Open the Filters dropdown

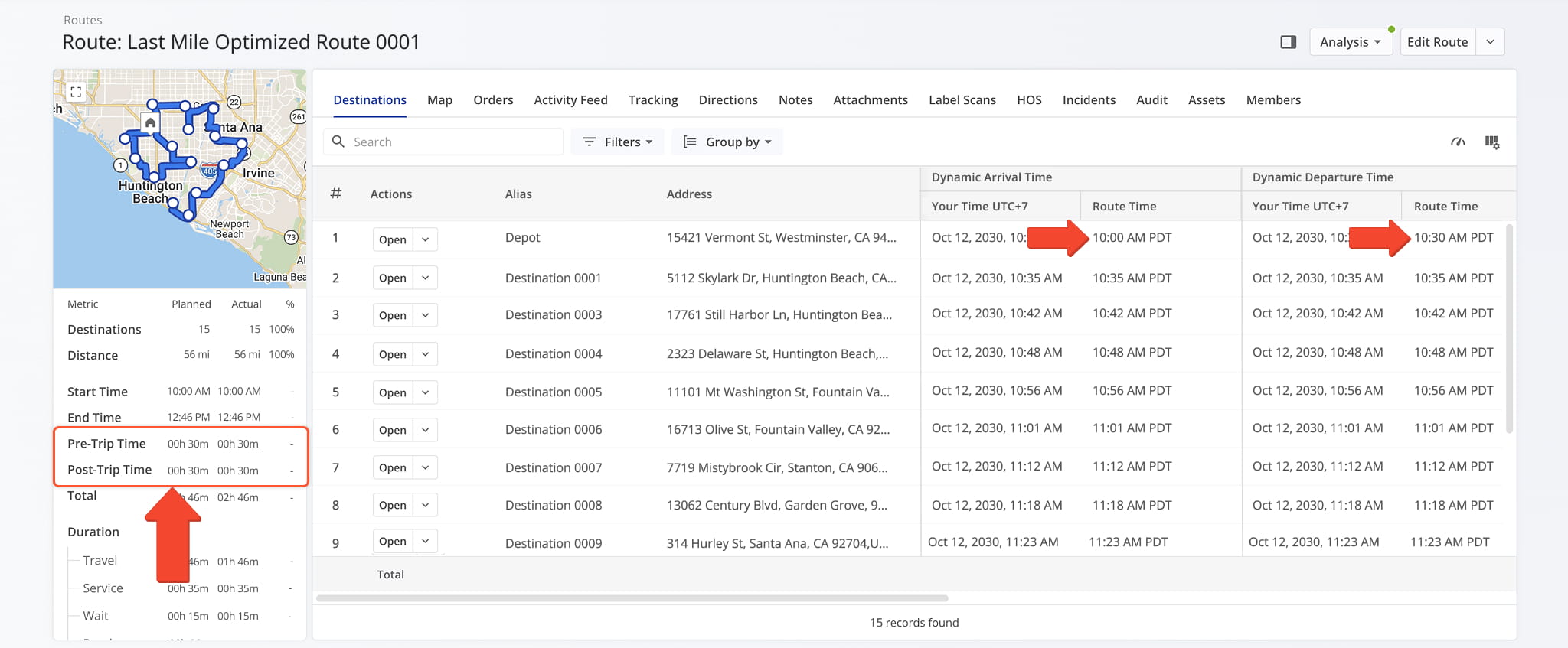[617, 142]
